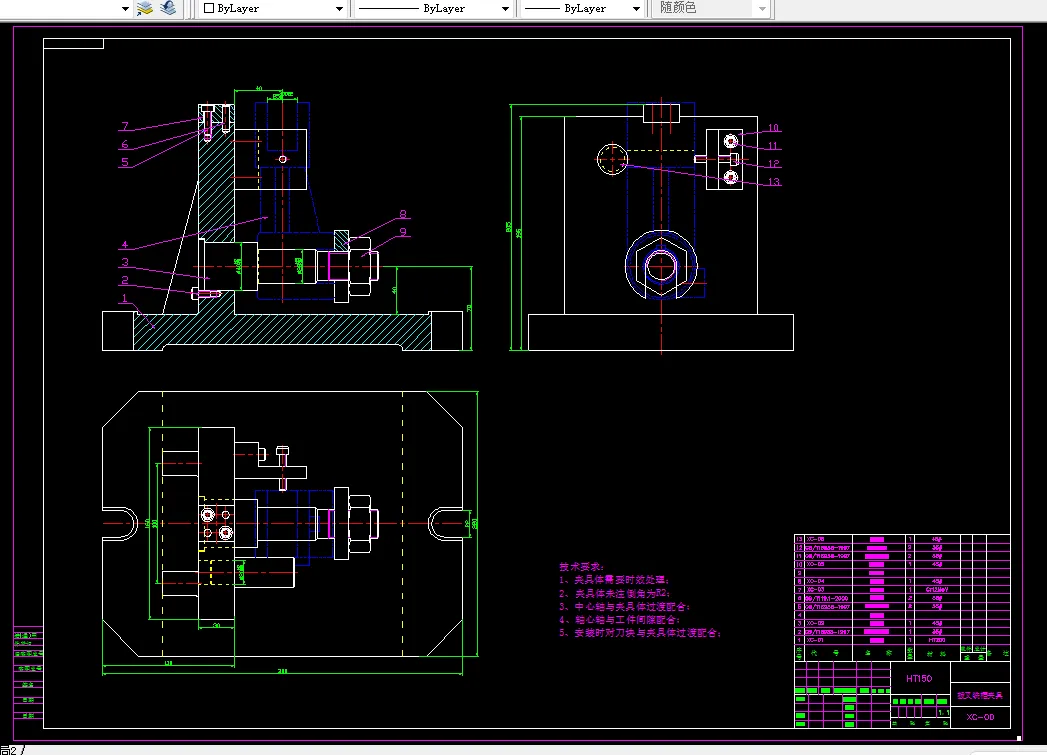Click balloon number 13 in right view
Viewport: 1047px width, 755px height.
(x=774, y=182)
